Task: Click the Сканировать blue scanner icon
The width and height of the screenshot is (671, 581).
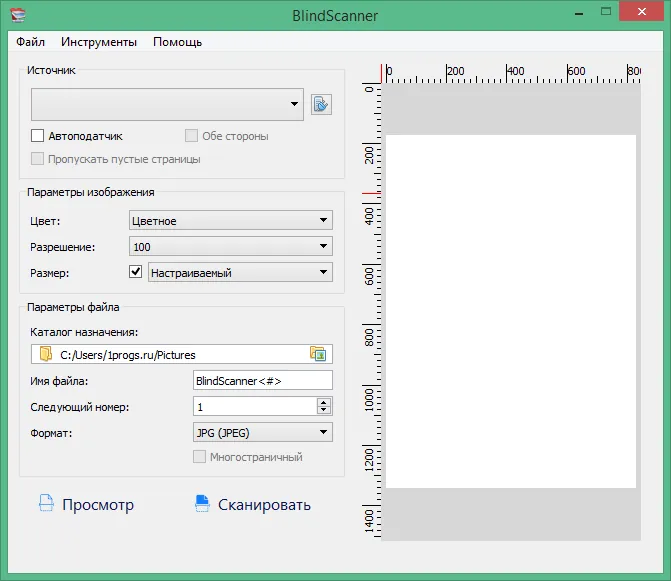Action: [202, 503]
